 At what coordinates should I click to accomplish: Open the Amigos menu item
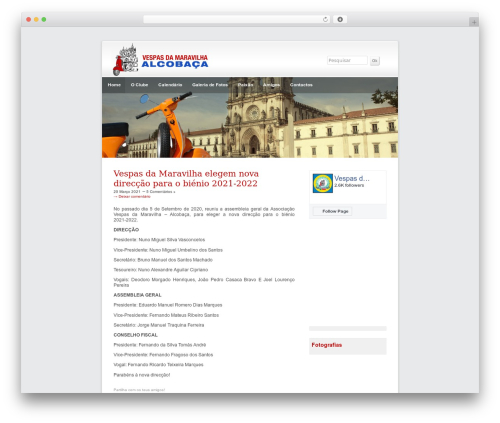click(271, 85)
